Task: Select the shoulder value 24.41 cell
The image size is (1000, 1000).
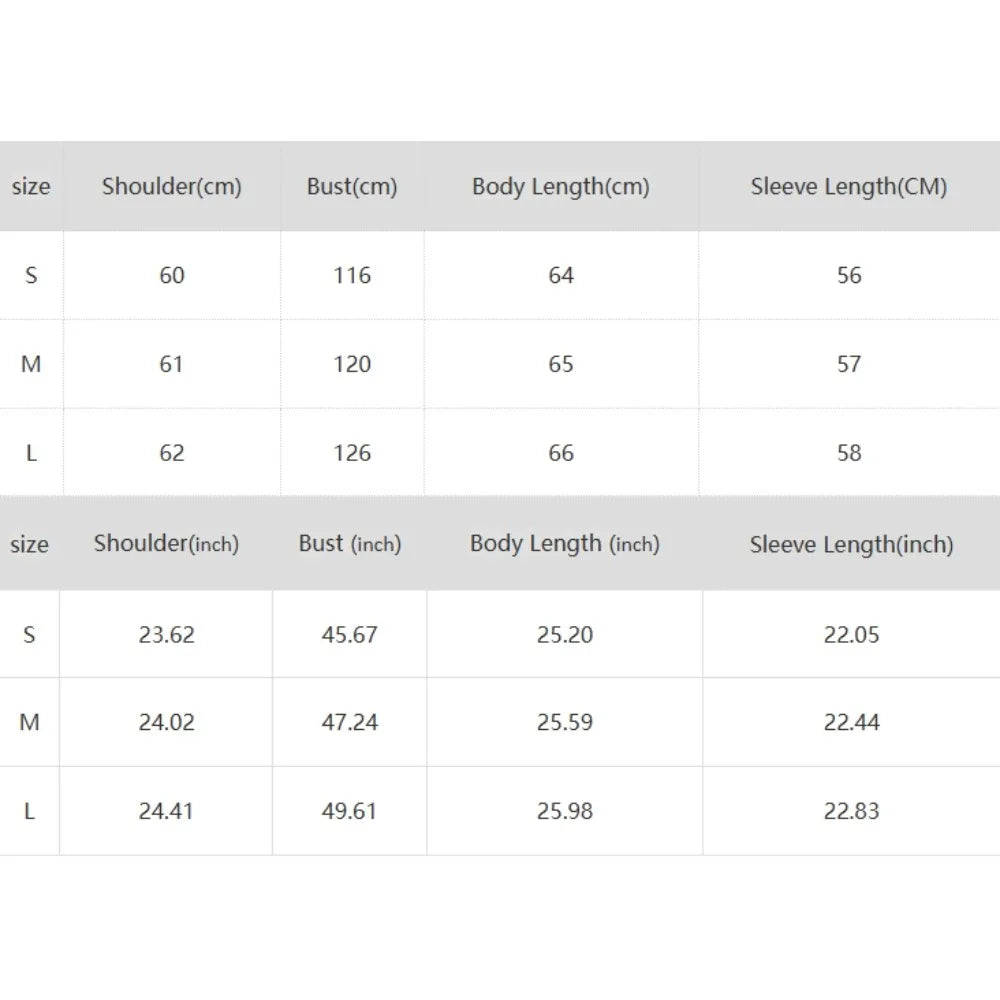Action: pyautogui.click(x=166, y=811)
